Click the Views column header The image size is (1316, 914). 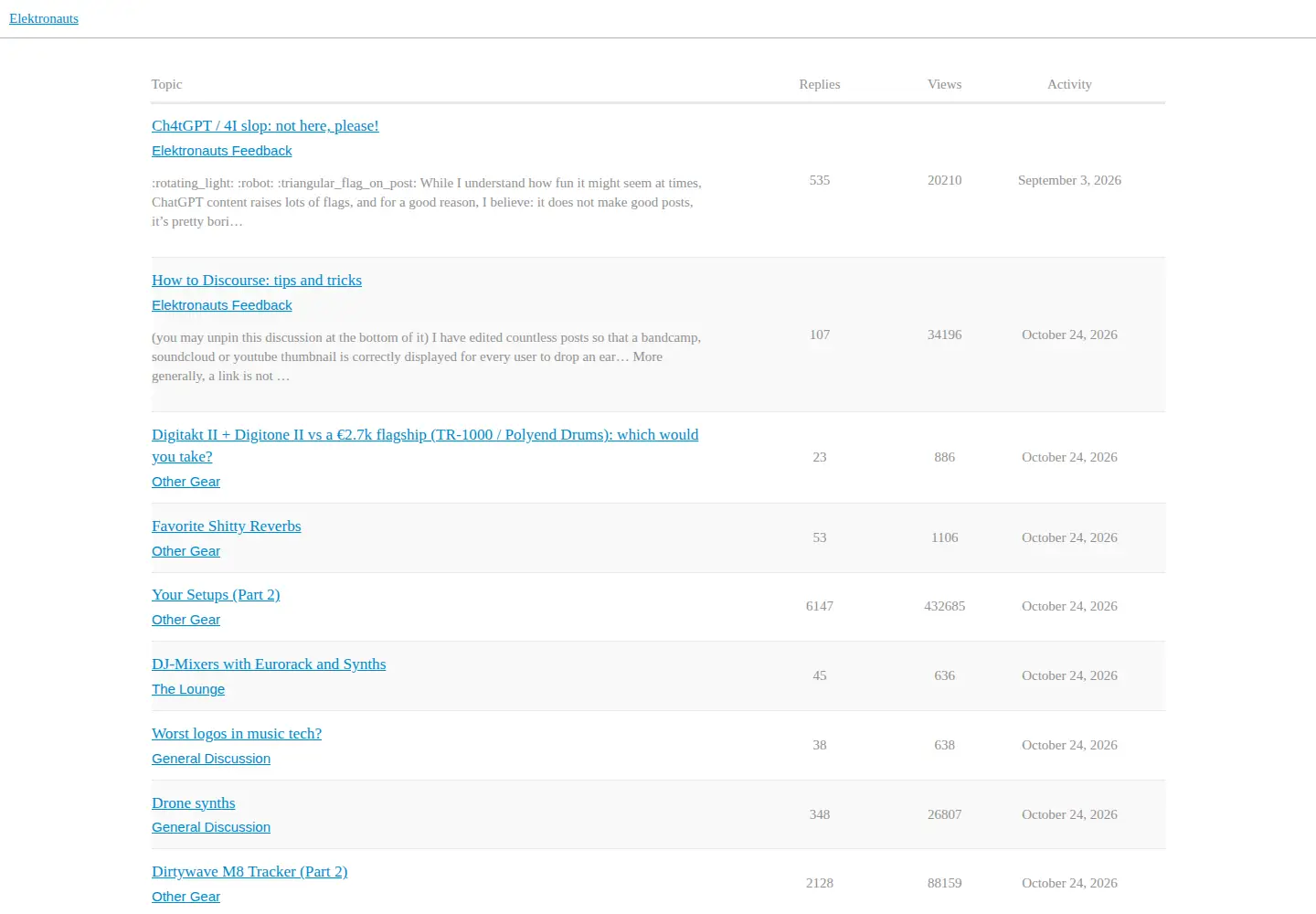tap(945, 84)
